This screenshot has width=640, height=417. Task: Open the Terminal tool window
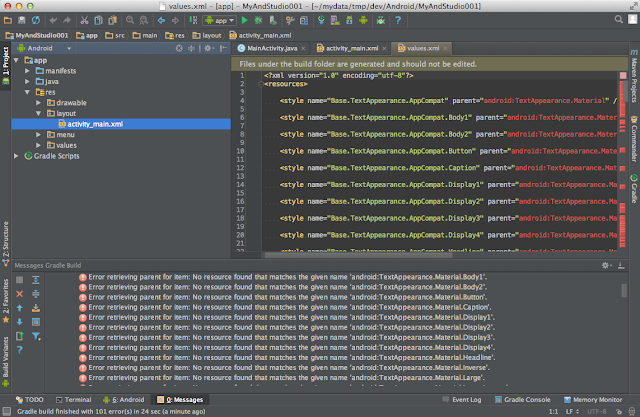pyautogui.click(x=73, y=400)
